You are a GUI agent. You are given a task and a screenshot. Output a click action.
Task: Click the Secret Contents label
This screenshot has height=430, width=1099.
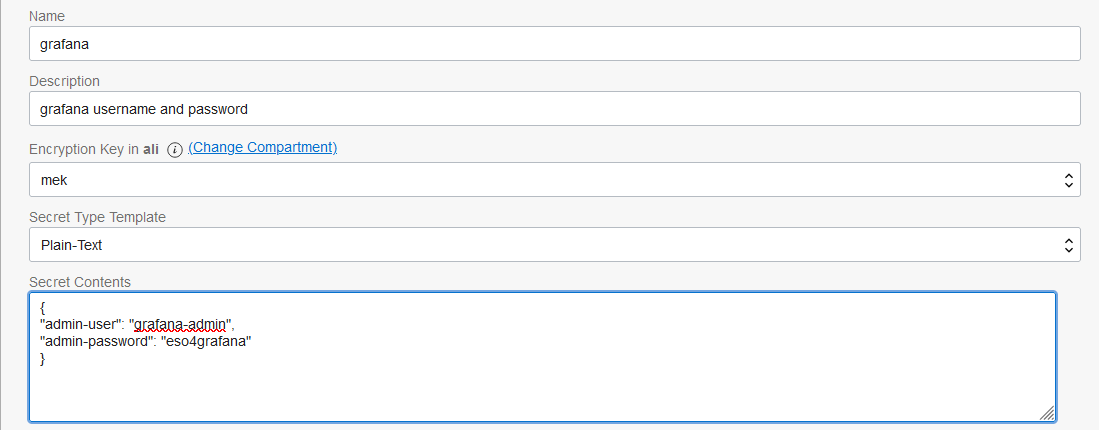tap(80, 282)
